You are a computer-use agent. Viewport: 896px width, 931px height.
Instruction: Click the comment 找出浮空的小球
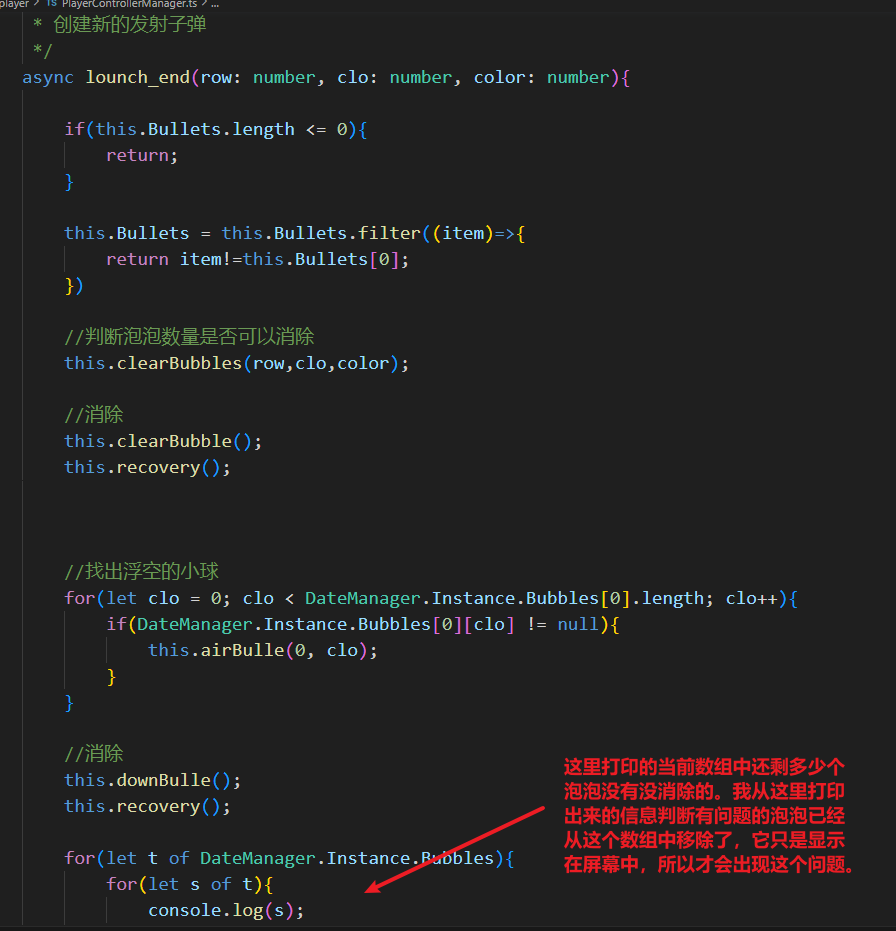[x=141, y=571]
